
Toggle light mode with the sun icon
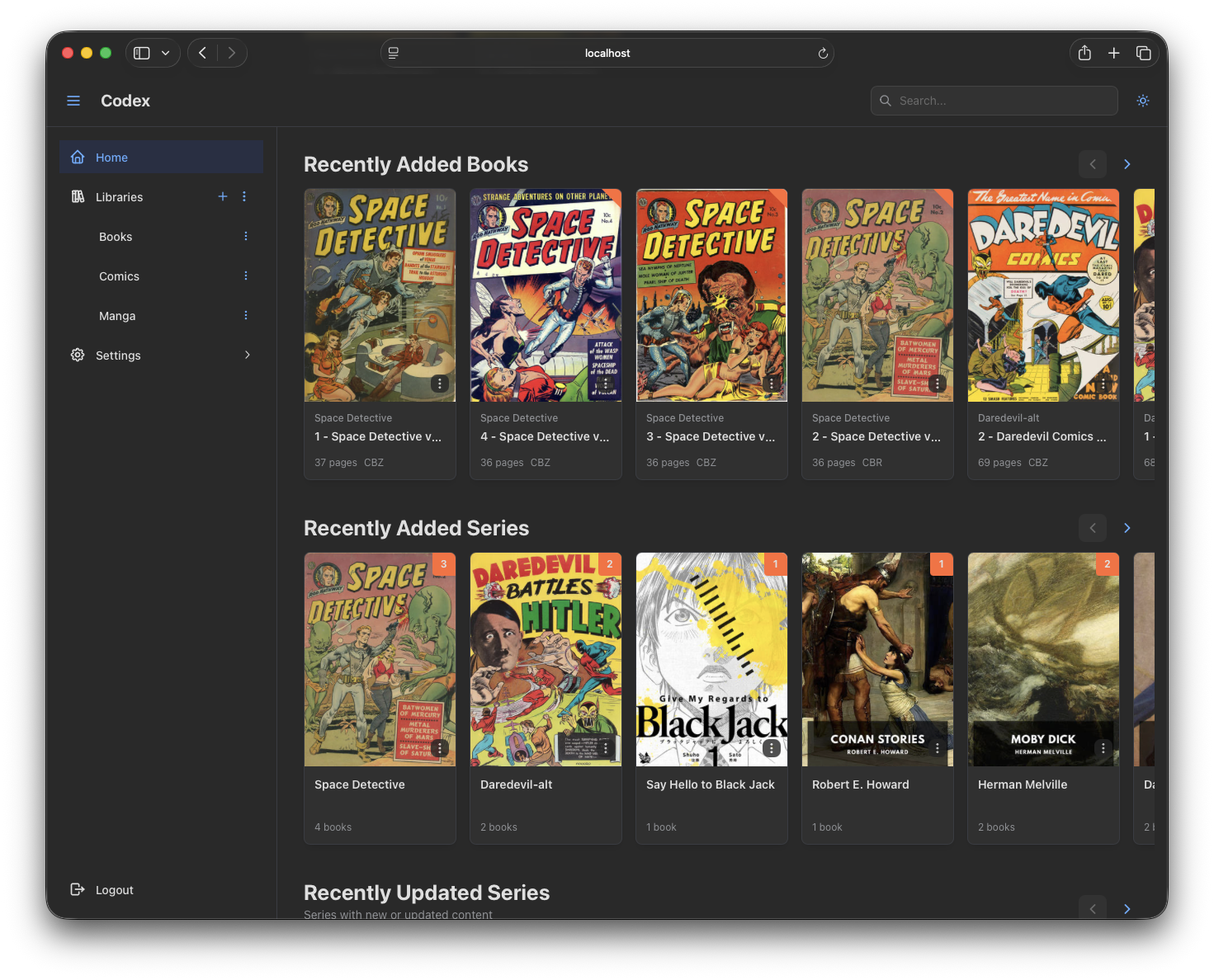point(1143,100)
